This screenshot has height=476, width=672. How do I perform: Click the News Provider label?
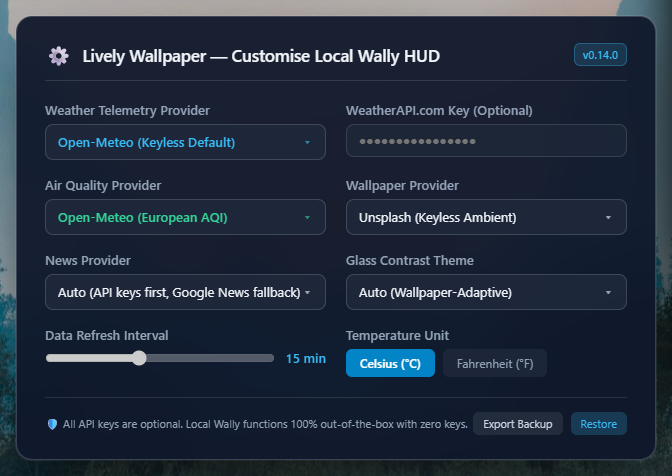(88, 260)
